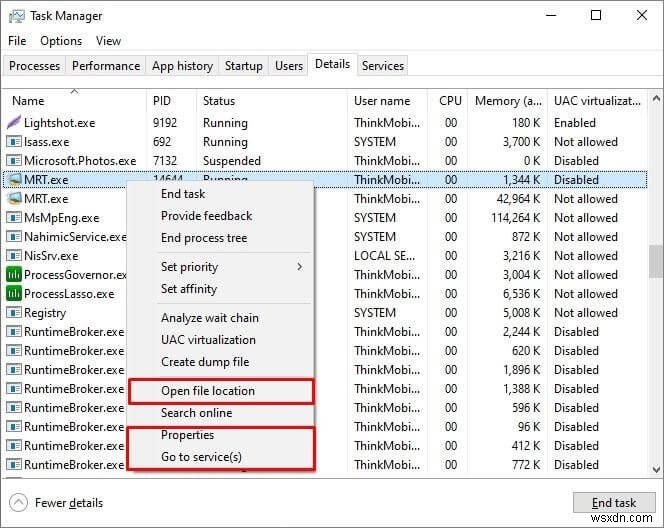Select the Microsoft.Photos.exe process name
Screen dimensions: 664x528
[x=80, y=161]
